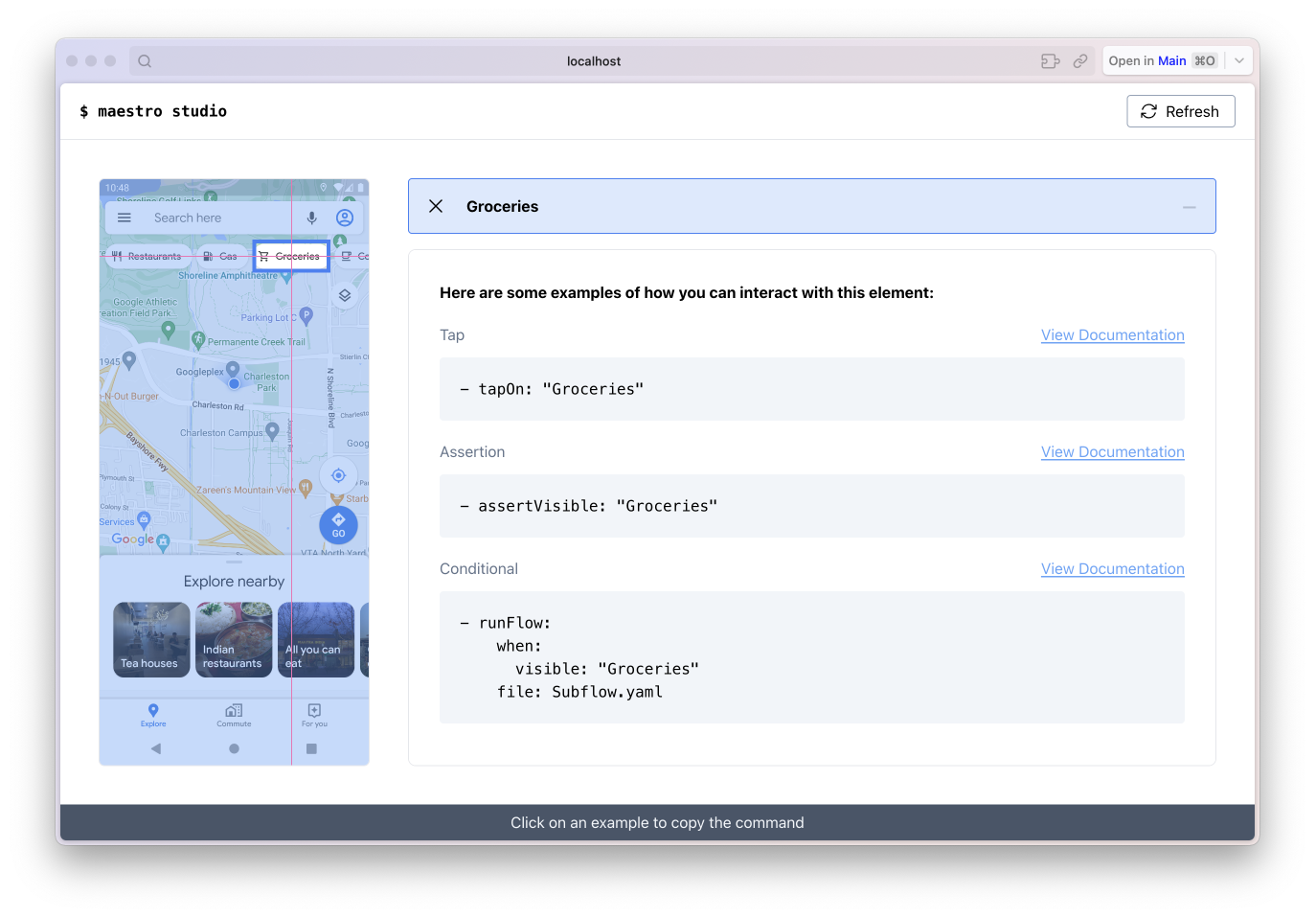Copy the tapOn Groceries command
The width and height of the screenshot is (1316, 918).
coord(811,389)
